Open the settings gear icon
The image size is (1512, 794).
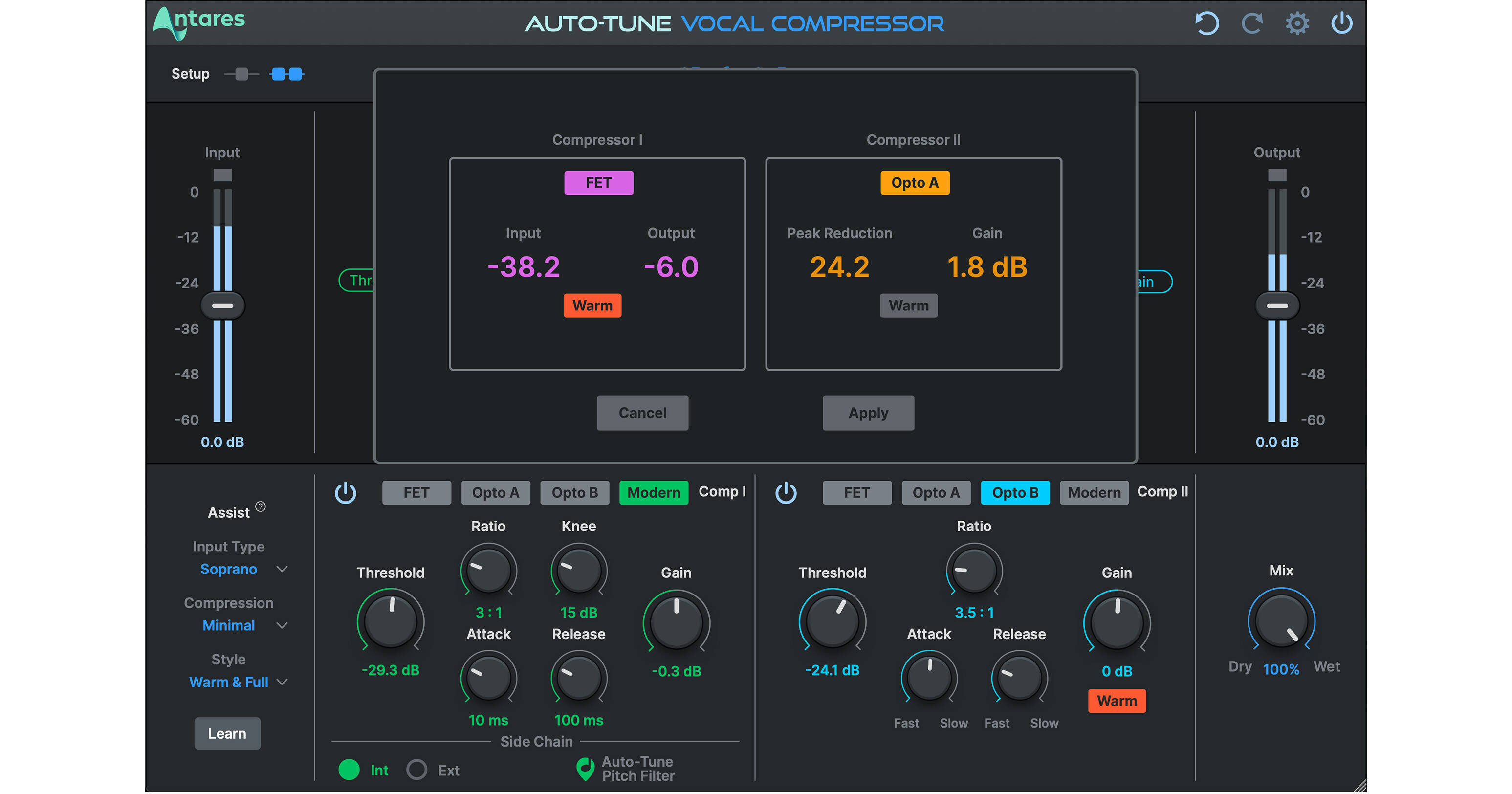point(1297,23)
